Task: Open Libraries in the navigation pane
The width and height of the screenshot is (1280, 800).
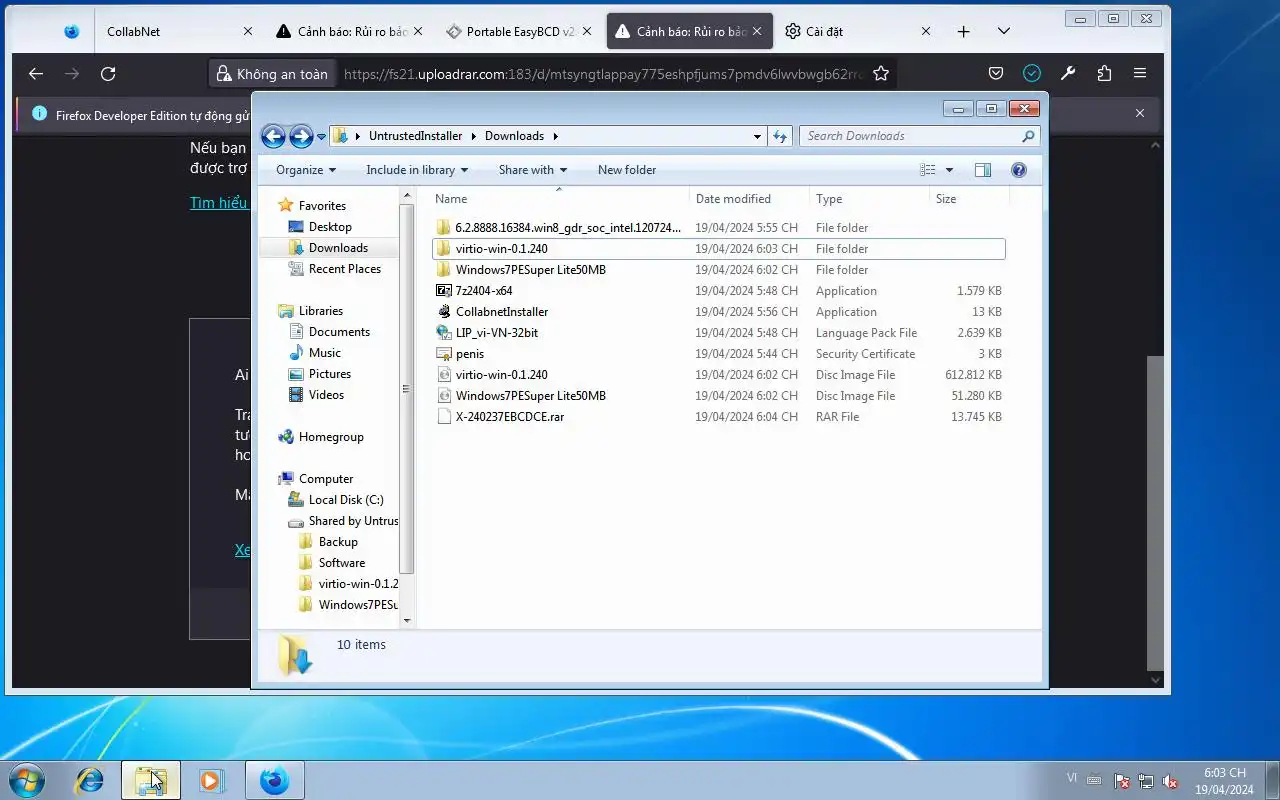Action: [320, 311]
